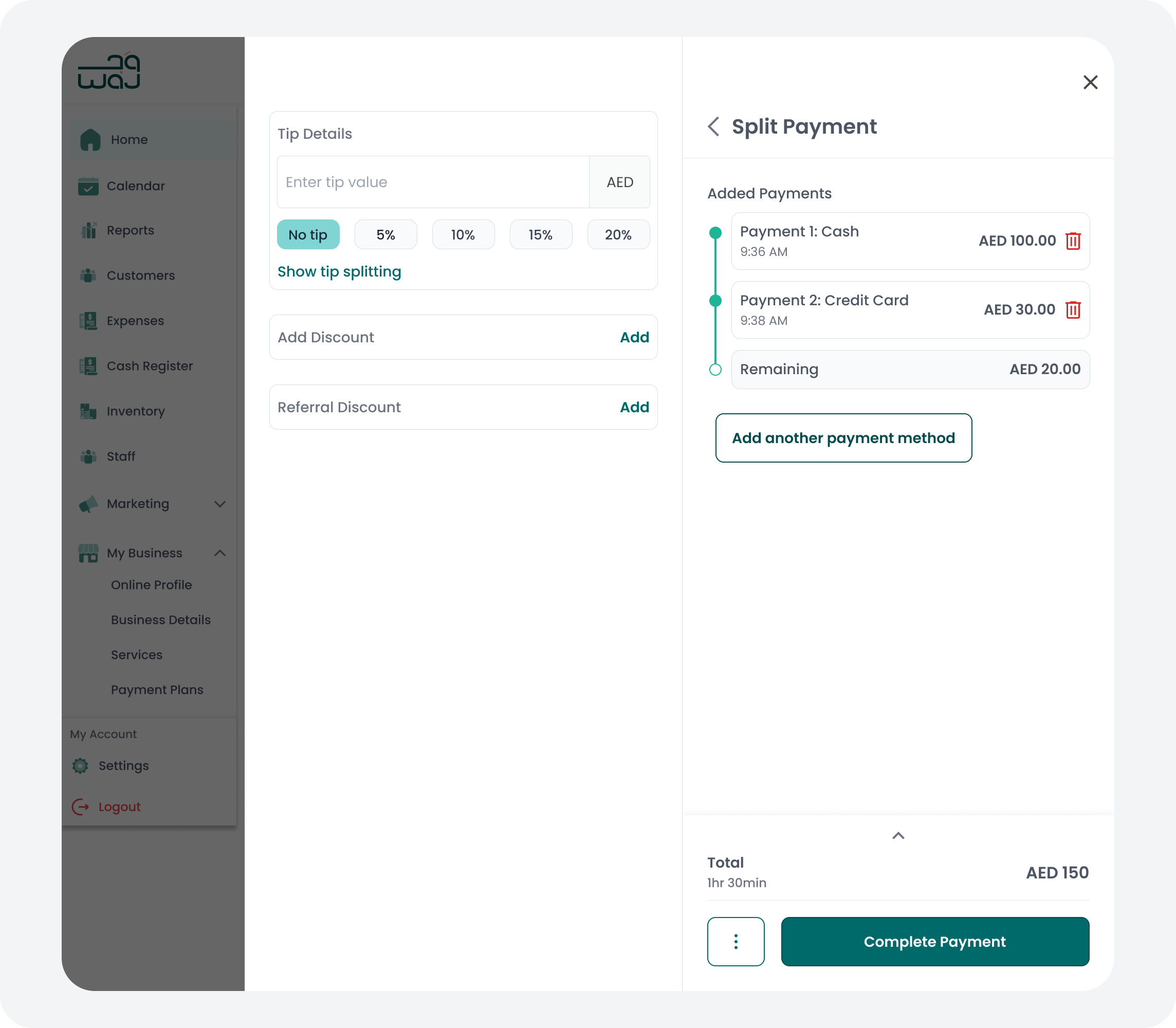Remove the Payment 2 Credit Card entry
This screenshot has width=1176, height=1028.
(1073, 310)
